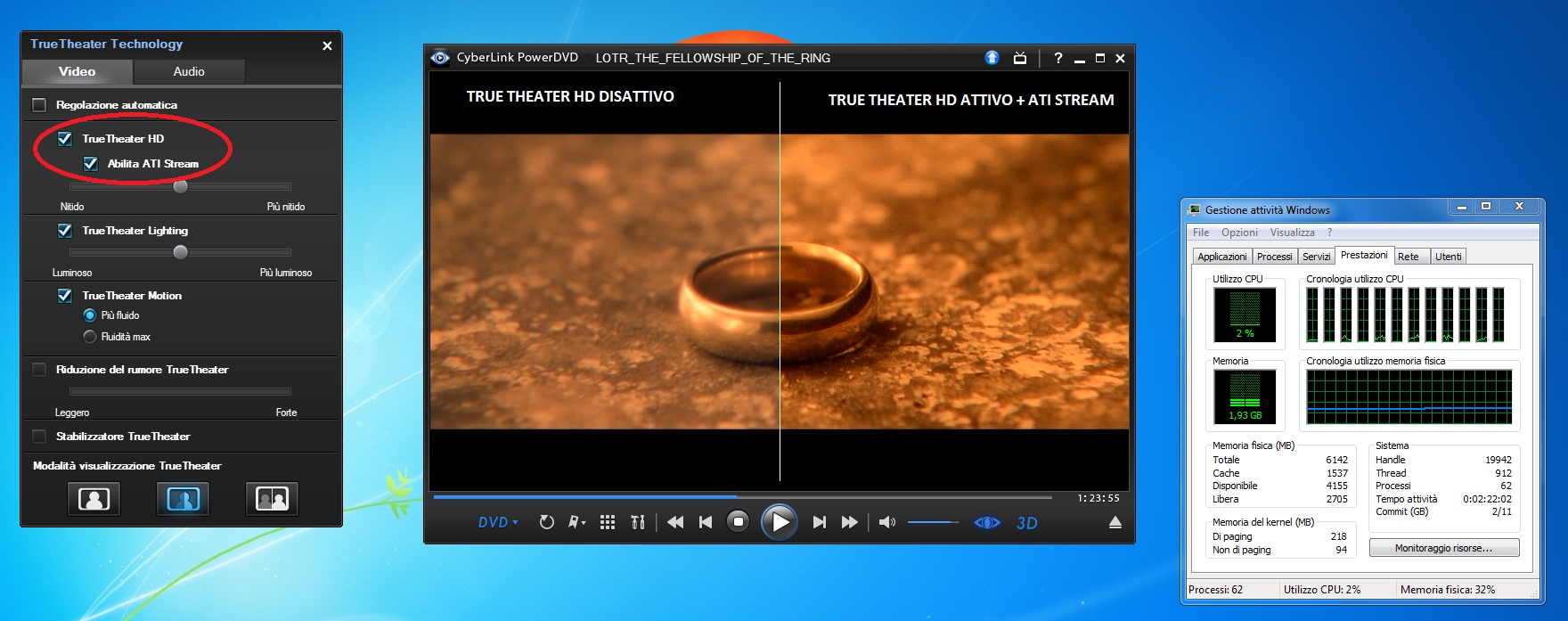
Task: Enable 3D playback mode
Action: tap(1026, 523)
